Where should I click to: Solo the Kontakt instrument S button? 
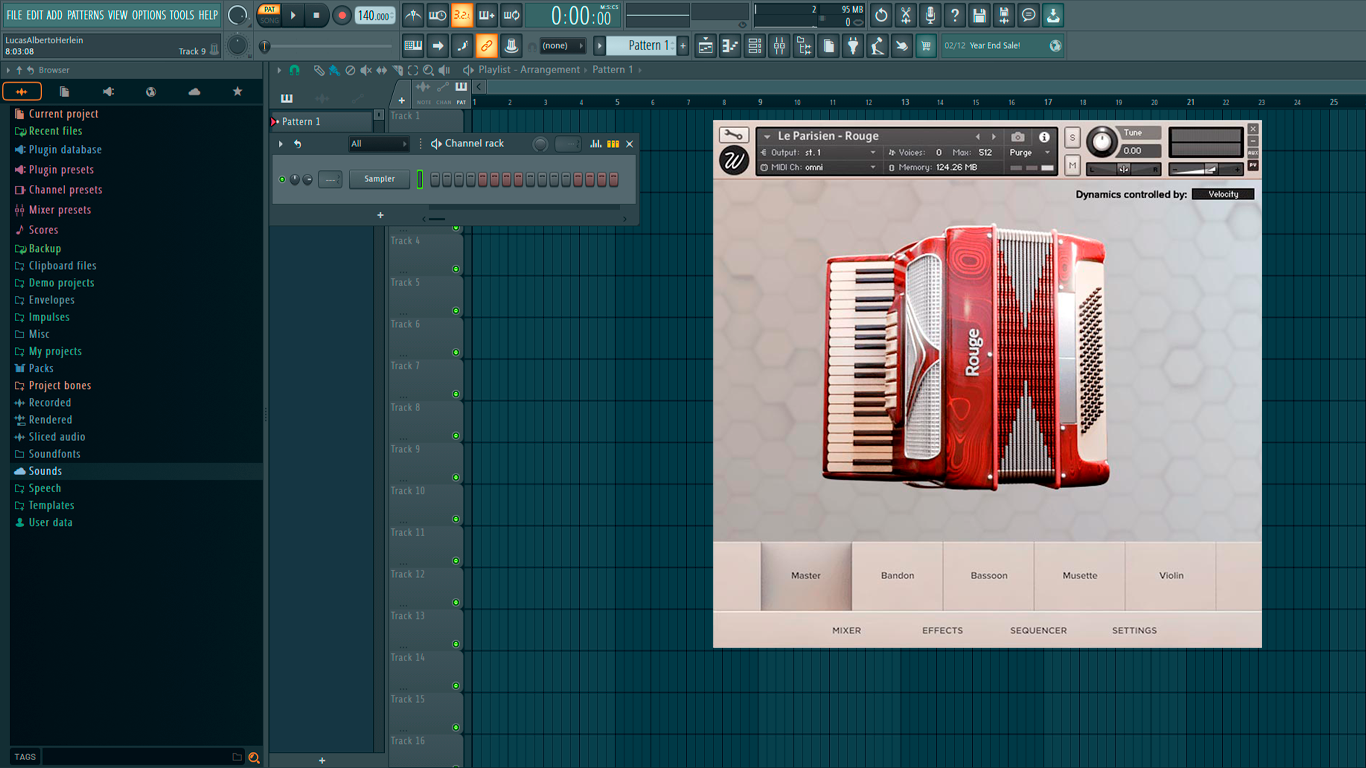pyautogui.click(x=1073, y=137)
